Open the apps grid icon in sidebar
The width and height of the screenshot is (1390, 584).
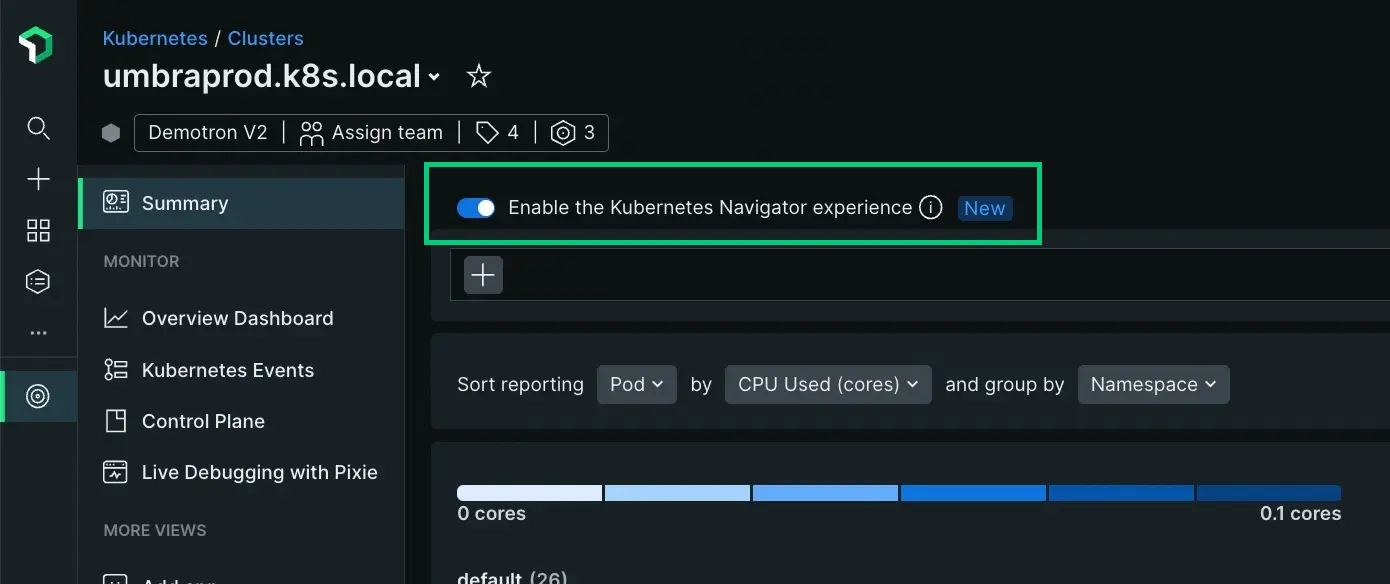(x=38, y=231)
